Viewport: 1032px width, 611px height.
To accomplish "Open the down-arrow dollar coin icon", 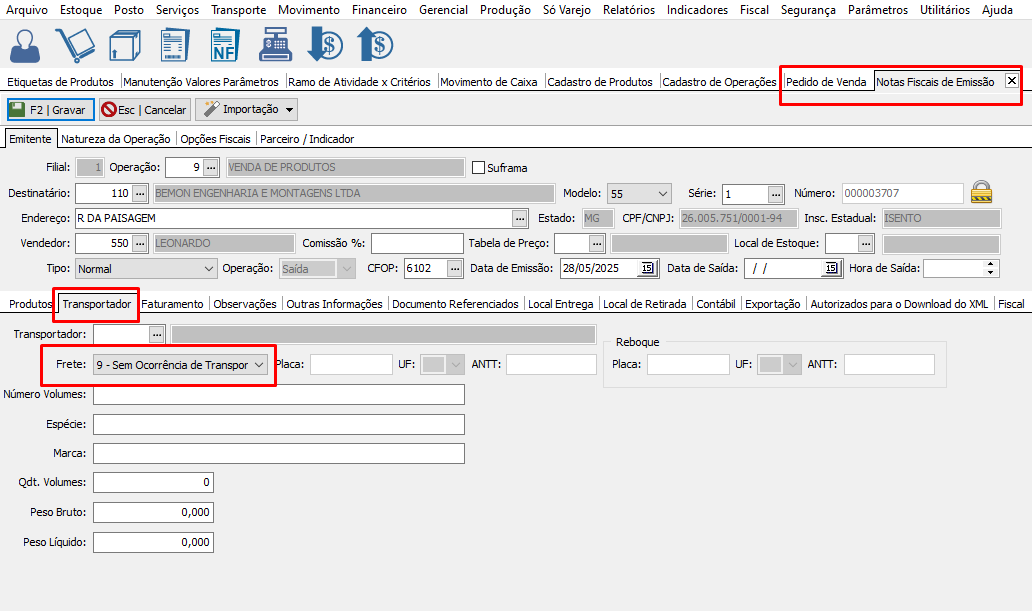I will 325,45.
